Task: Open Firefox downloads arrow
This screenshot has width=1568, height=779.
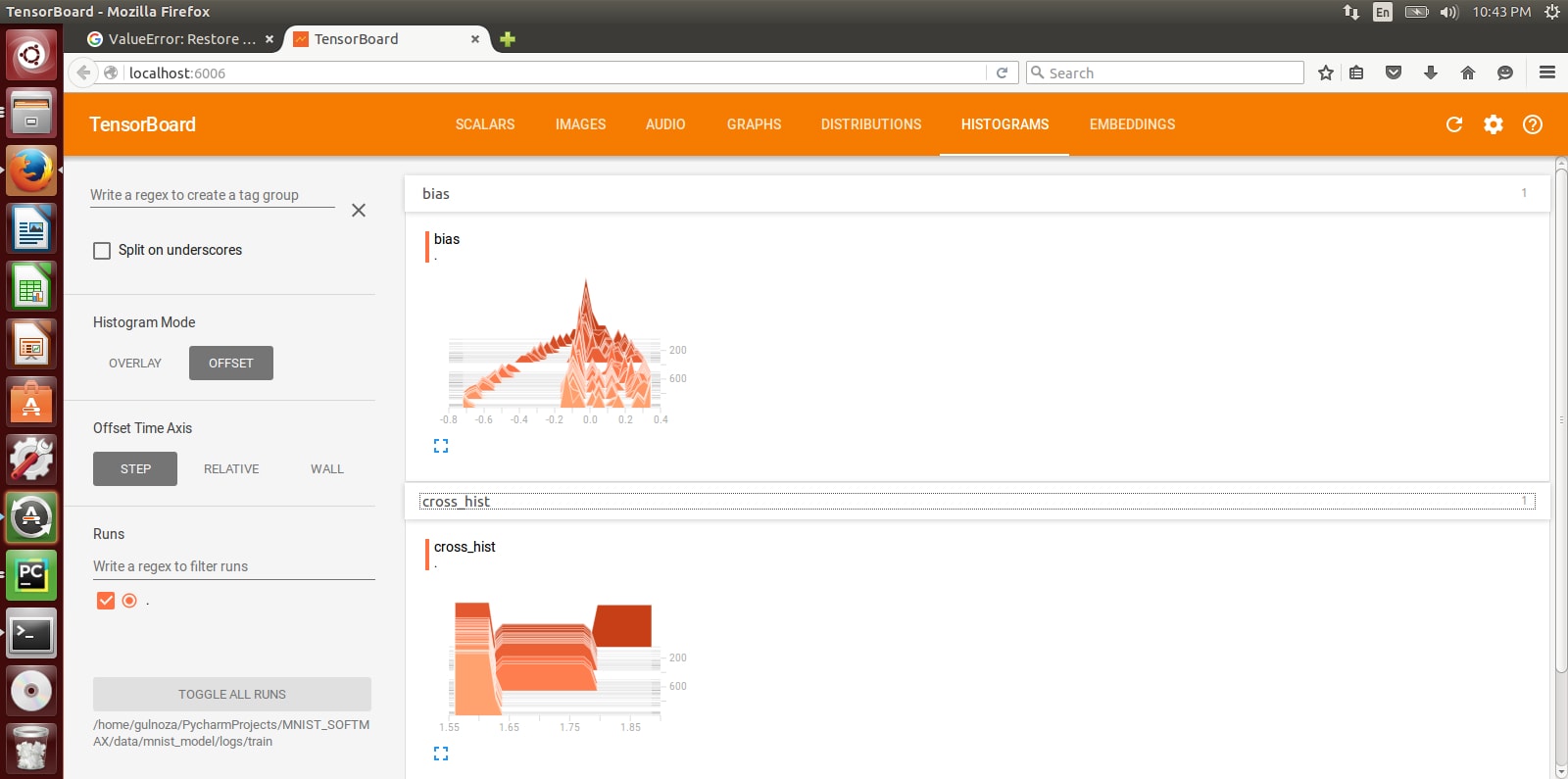Action: point(1431,73)
